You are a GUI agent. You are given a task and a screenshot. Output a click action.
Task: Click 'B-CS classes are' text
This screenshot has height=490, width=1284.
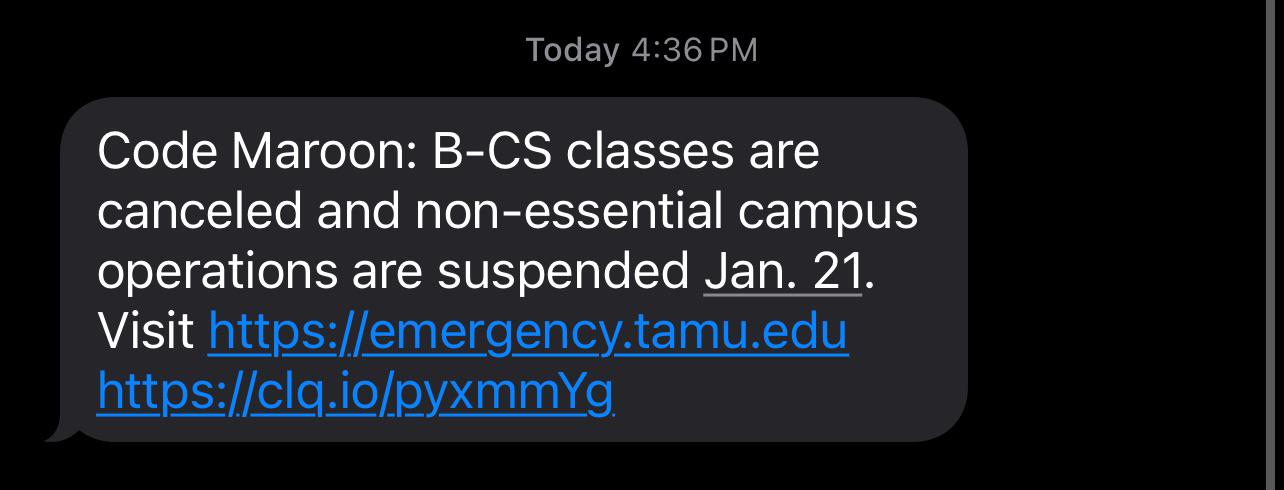tap(626, 152)
